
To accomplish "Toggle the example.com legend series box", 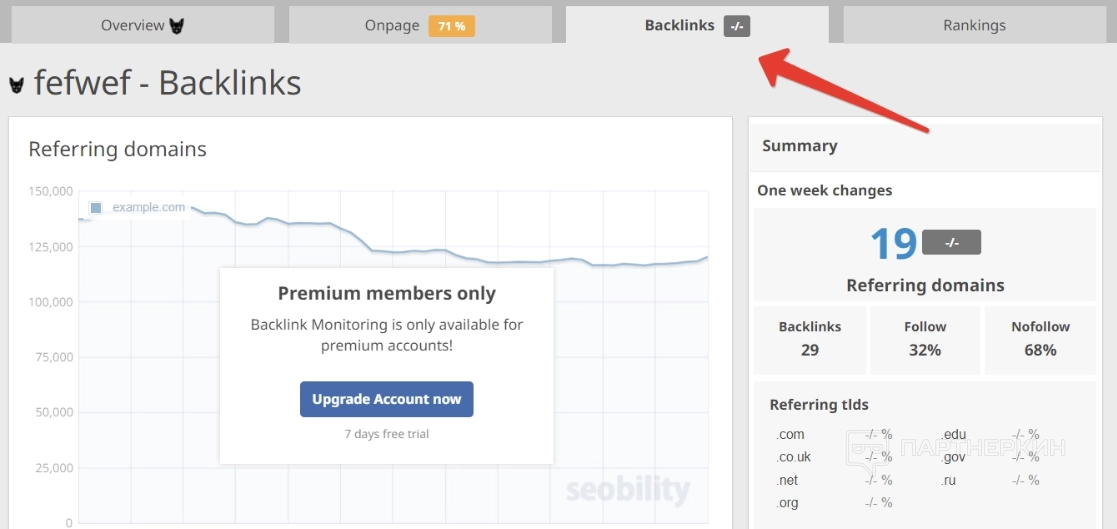I will pos(96,208).
